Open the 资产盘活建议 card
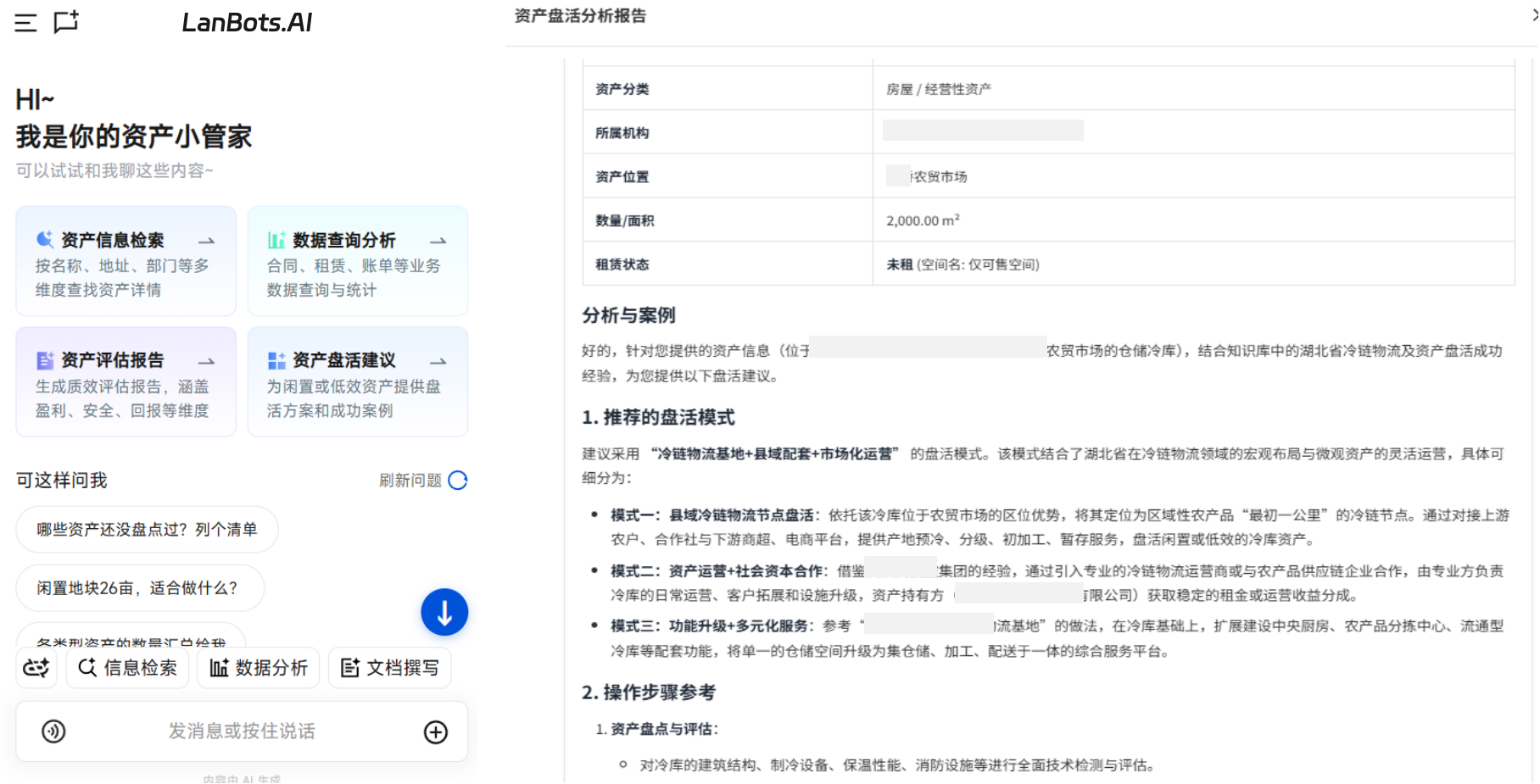The image size is (1540, 784). 357,381
